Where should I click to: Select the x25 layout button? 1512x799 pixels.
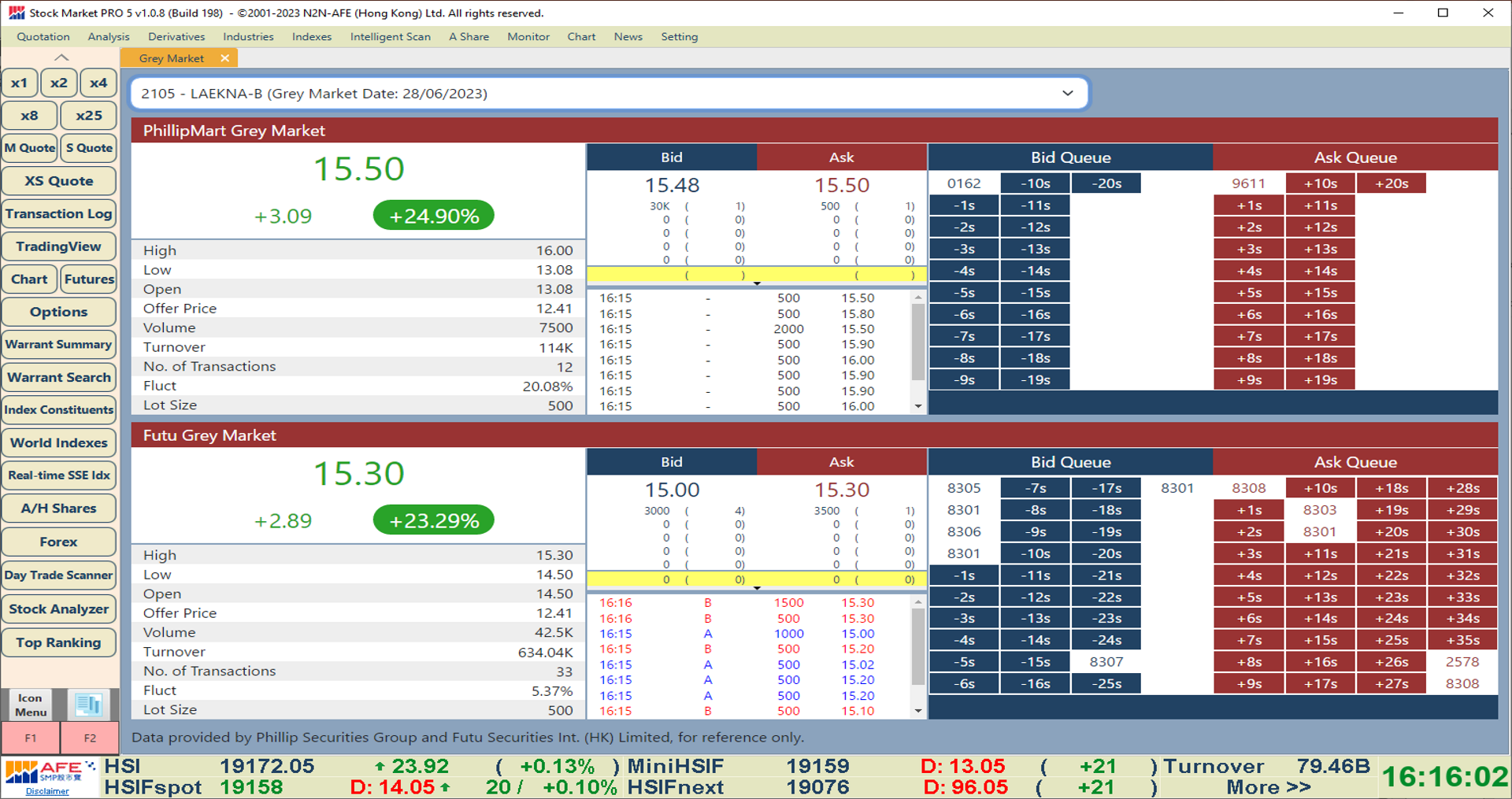click(x=88, y=116)
